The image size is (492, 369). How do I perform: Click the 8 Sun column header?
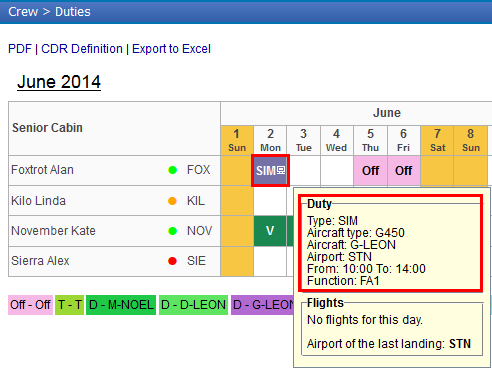click(x=471, y=140)
